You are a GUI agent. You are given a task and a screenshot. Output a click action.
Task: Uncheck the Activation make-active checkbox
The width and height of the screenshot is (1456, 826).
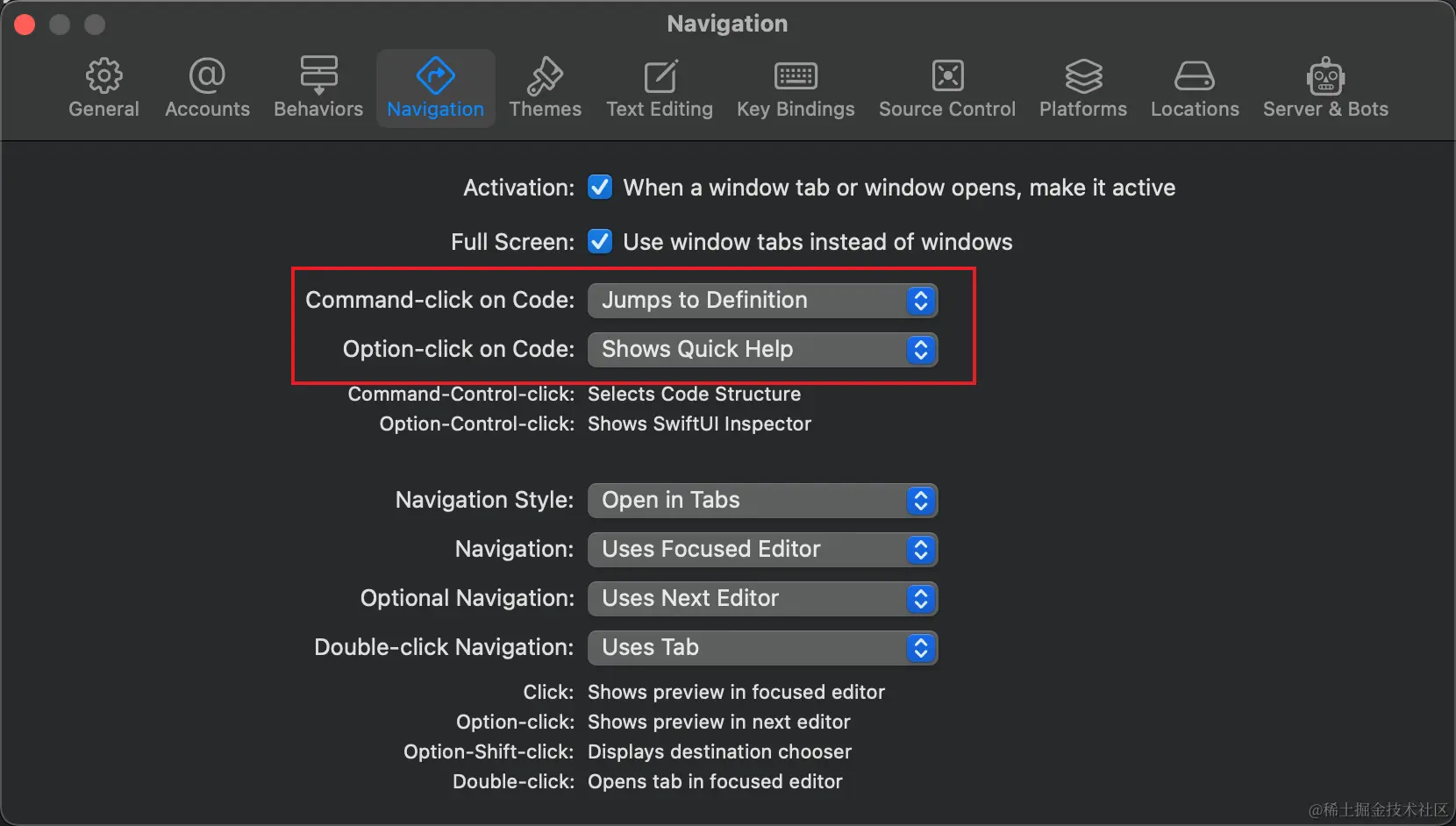coord(600,188)
